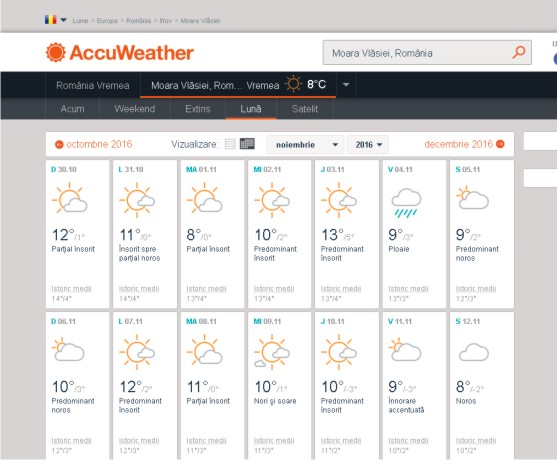Image resolution: width=557 pixels, height=460 pixels.
Task: Open the noiembrie month dropdown
Action: (x=305, y=145)
